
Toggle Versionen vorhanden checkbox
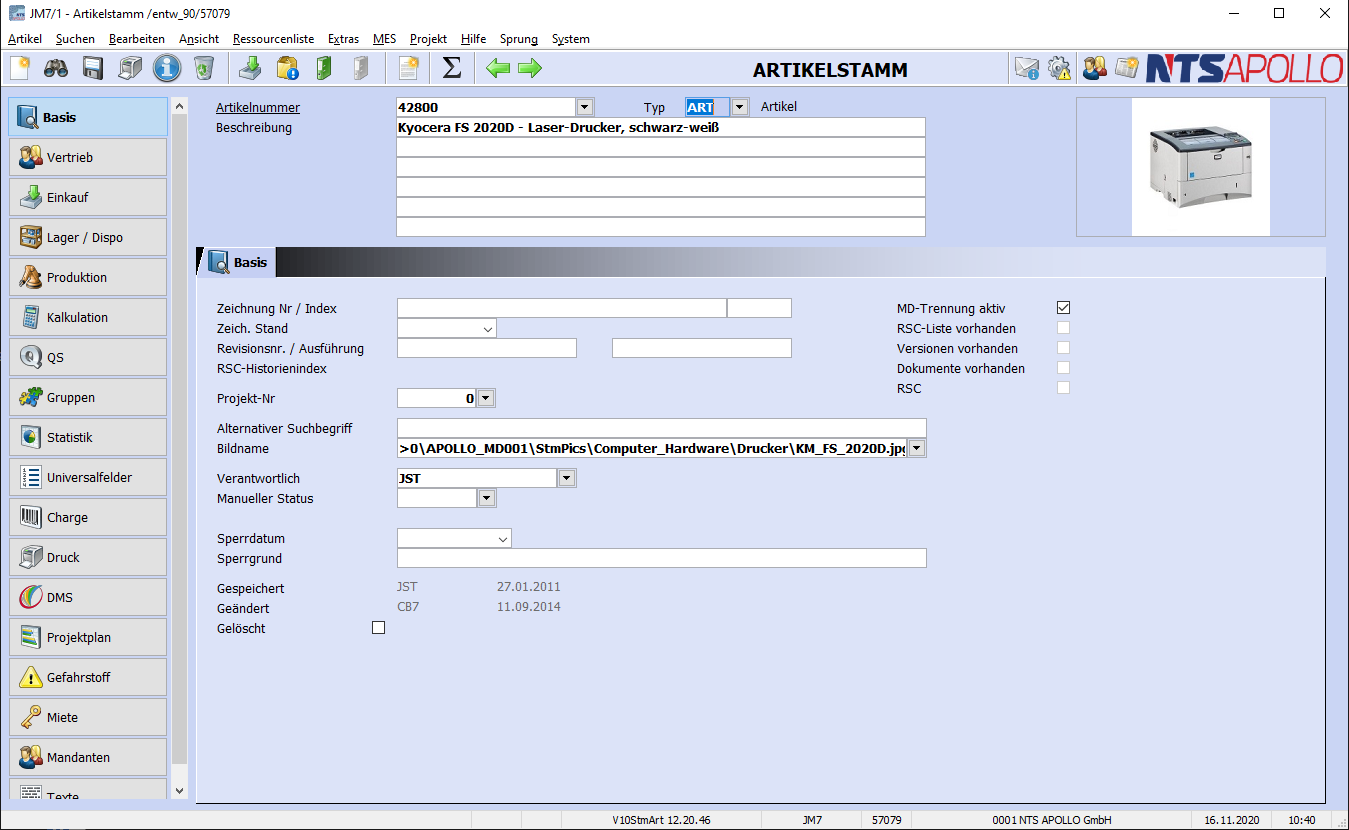click(1064, 348)
